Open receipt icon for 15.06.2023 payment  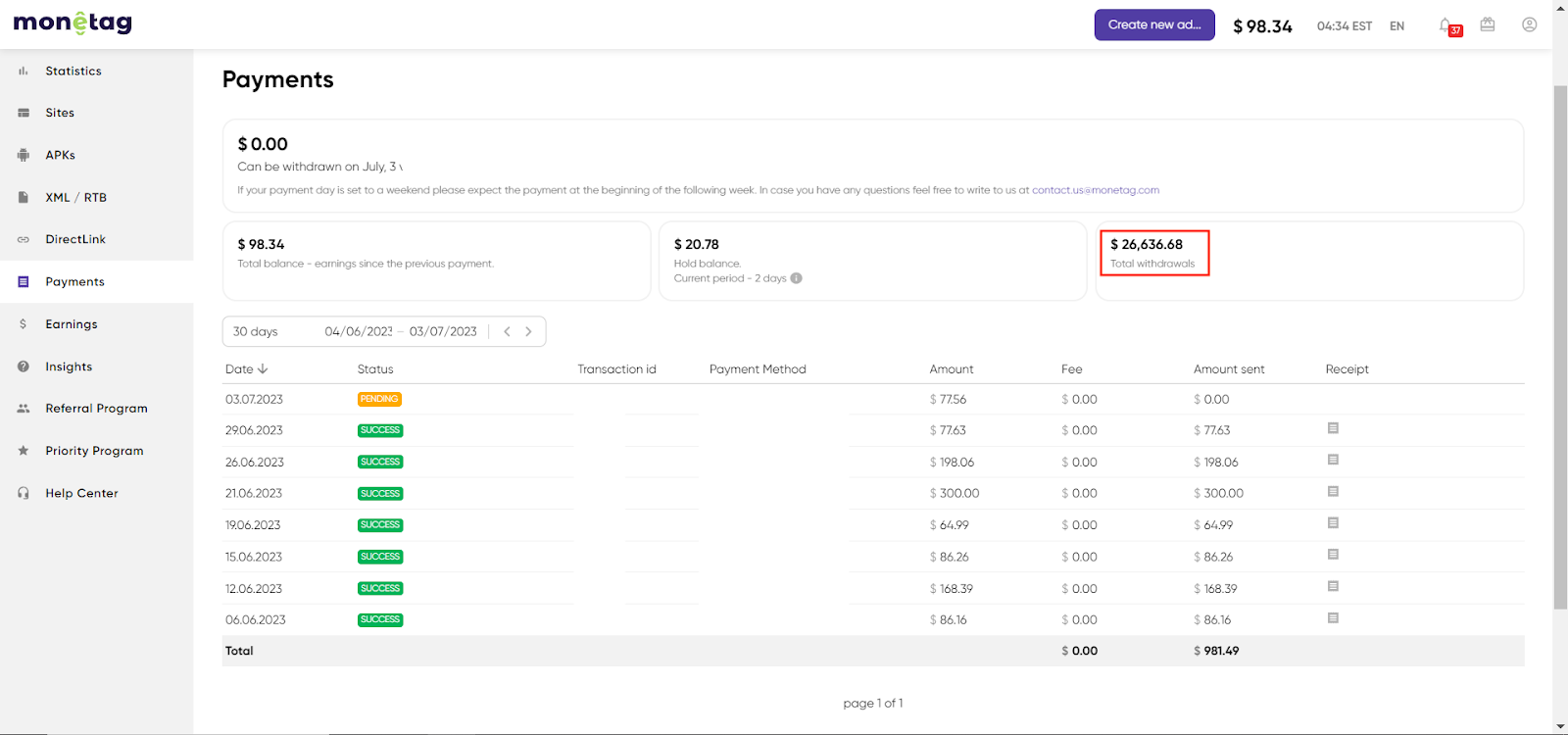[x=1333, y=555]
